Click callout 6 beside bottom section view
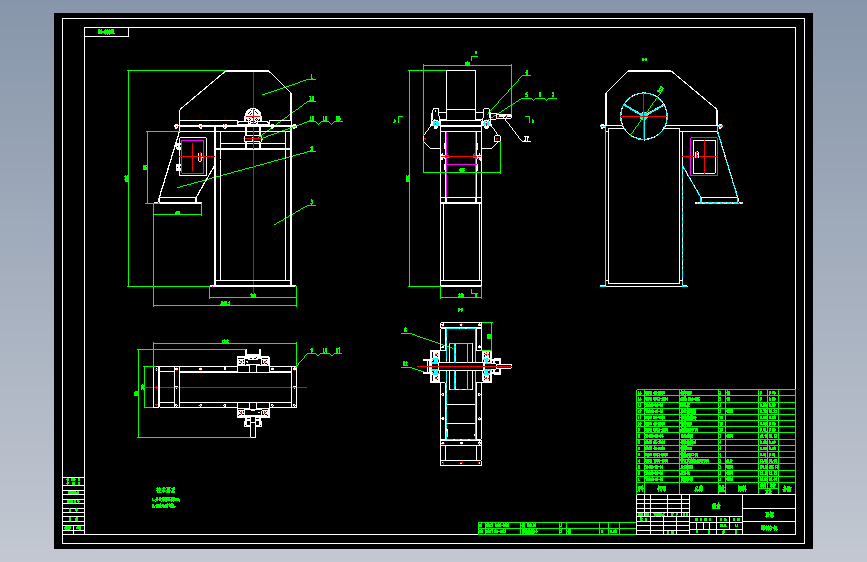Image resolution: width=867 pixels, height=562 pixels. click(x=405, y=330)
